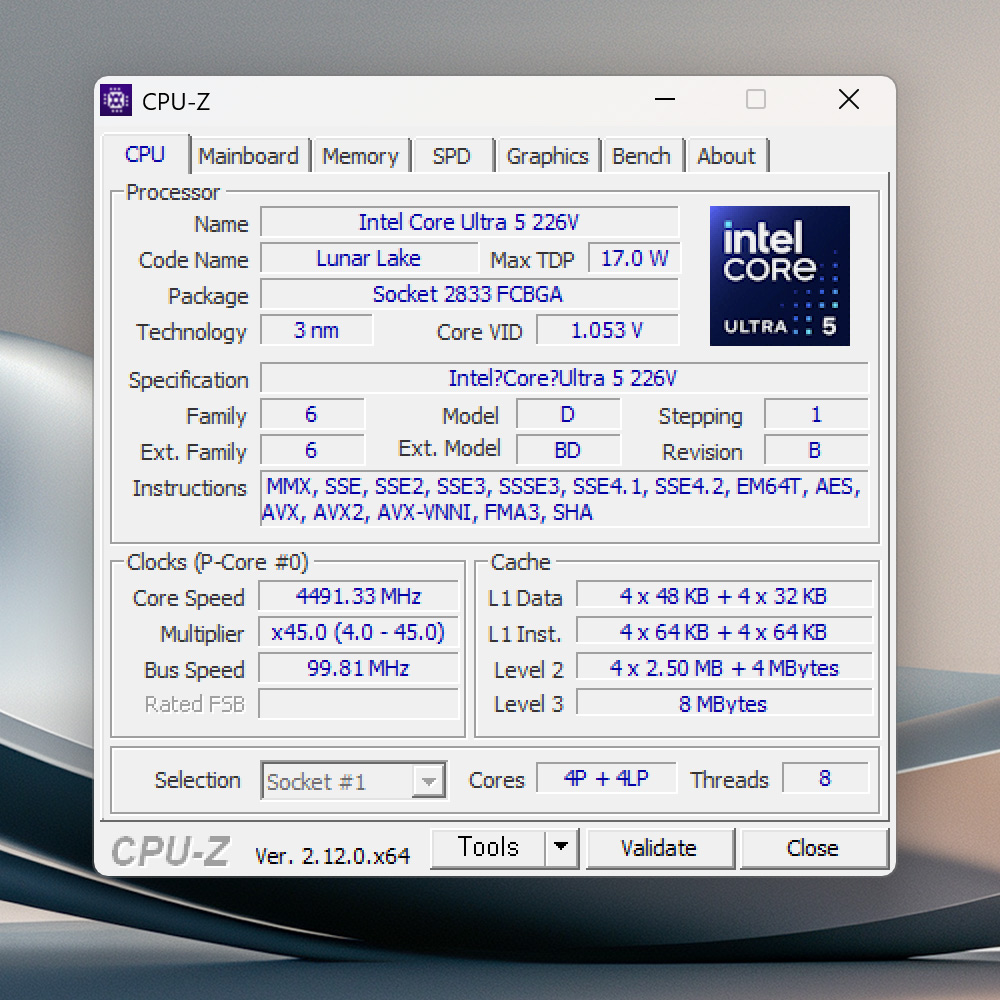Click the version text Ver. 2.12.0.x64
This screenshot has height=1000, width=1000.
pyautogui.click(x=332, y=856)
